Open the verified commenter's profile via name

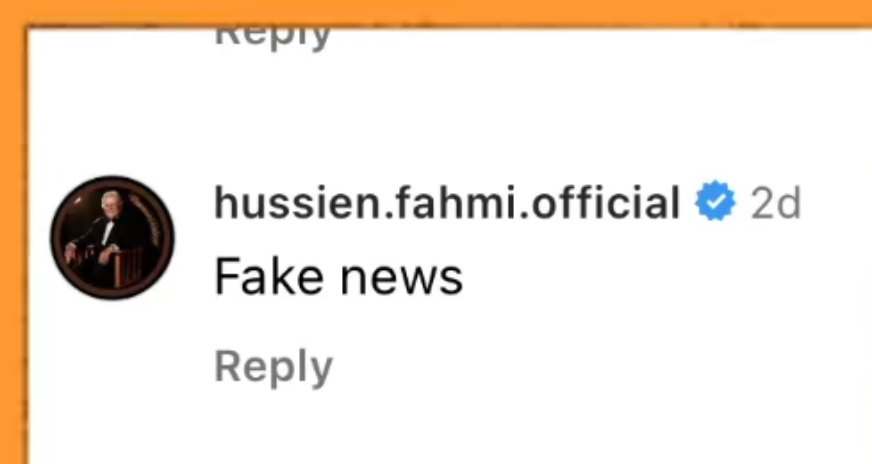(447, 202)
